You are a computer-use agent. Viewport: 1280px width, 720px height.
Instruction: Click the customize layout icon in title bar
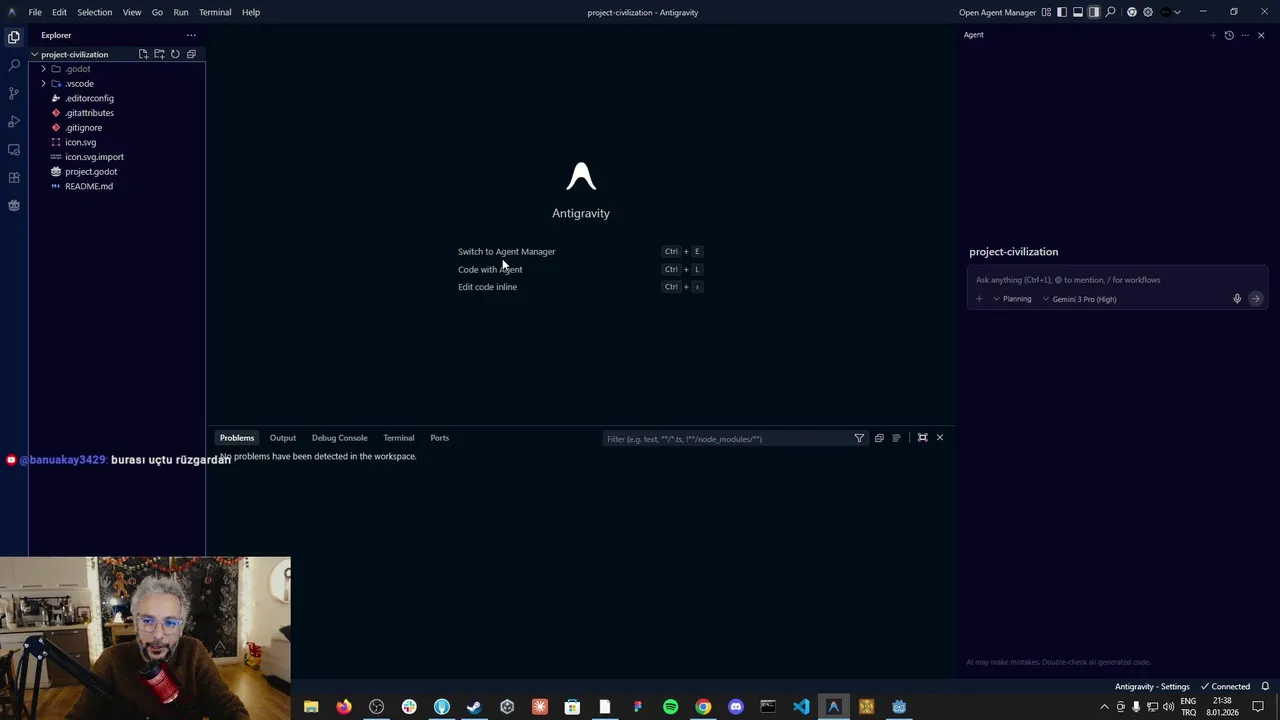click(1046, 12)
